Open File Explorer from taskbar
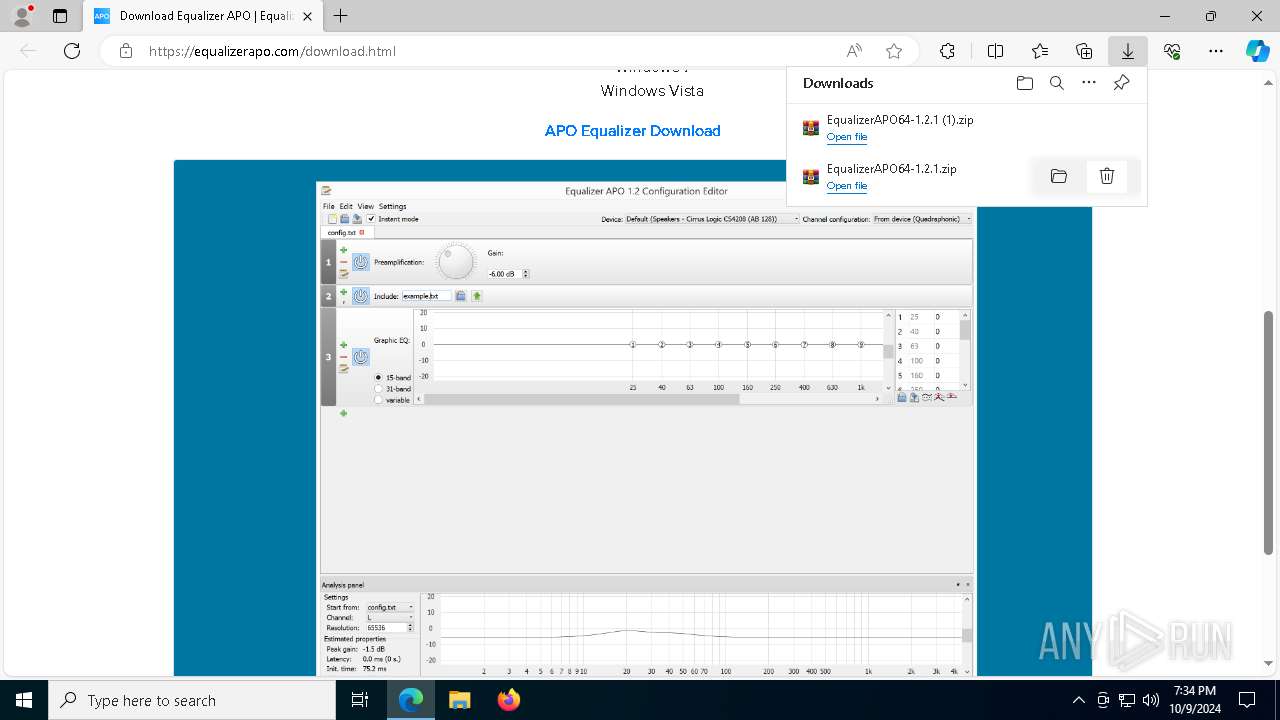This screenshot has width=1280, height=720. coord(459,700)
